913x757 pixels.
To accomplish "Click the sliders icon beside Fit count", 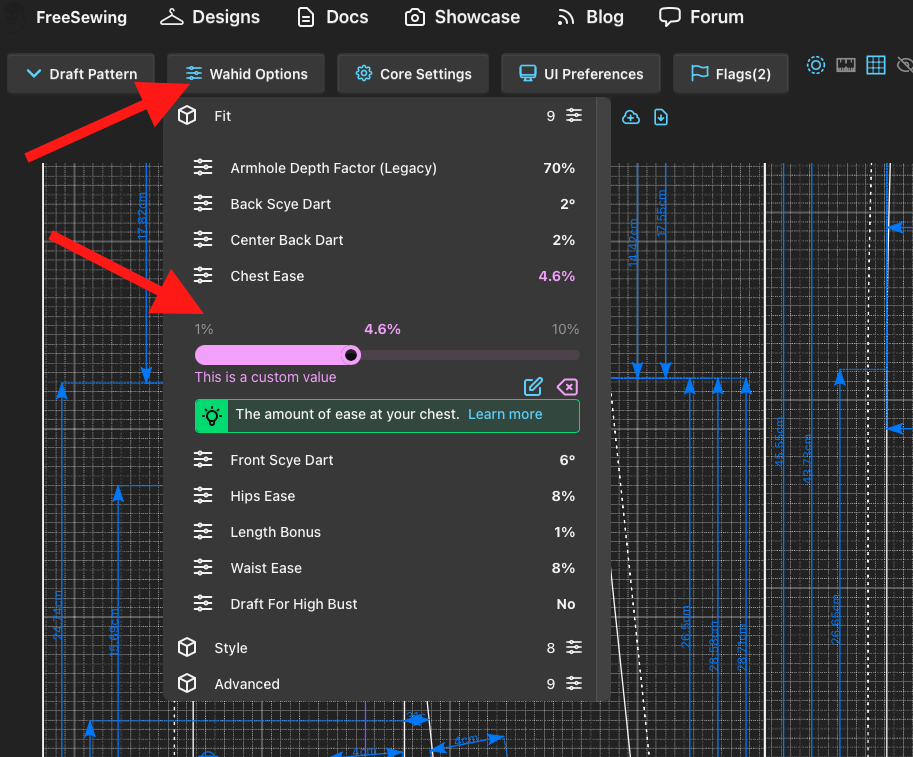I will (x=574, y=115).
